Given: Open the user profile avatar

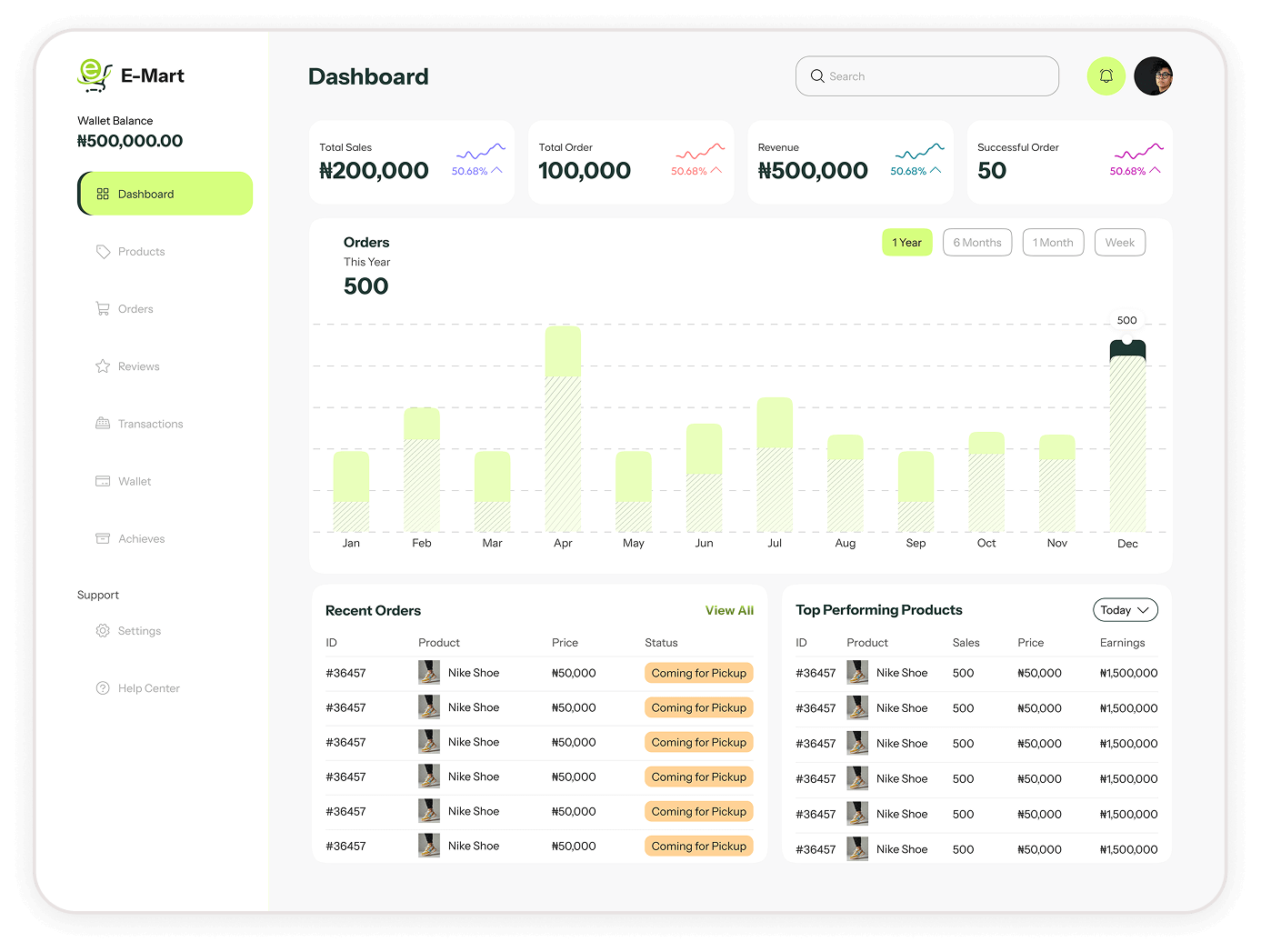Looking at the screenshot, I should point(1153,76).
